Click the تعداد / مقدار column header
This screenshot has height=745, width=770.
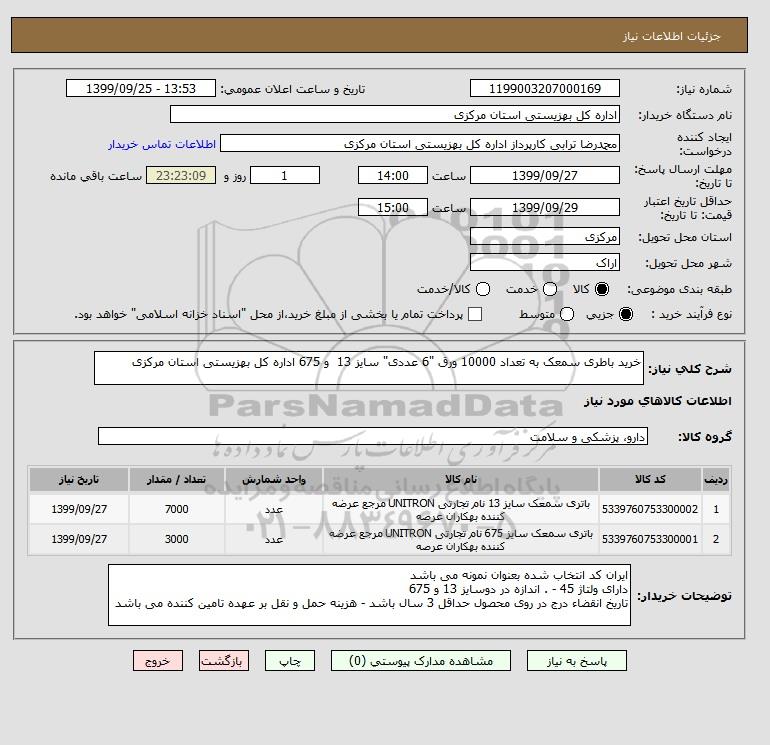177,479
